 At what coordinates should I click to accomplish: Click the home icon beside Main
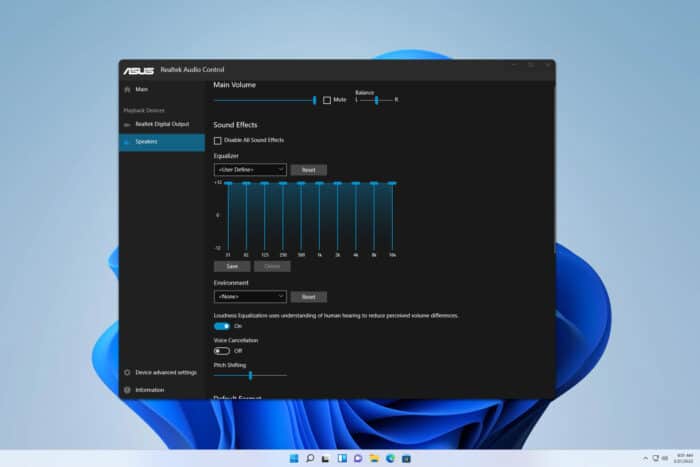point(127,89)
